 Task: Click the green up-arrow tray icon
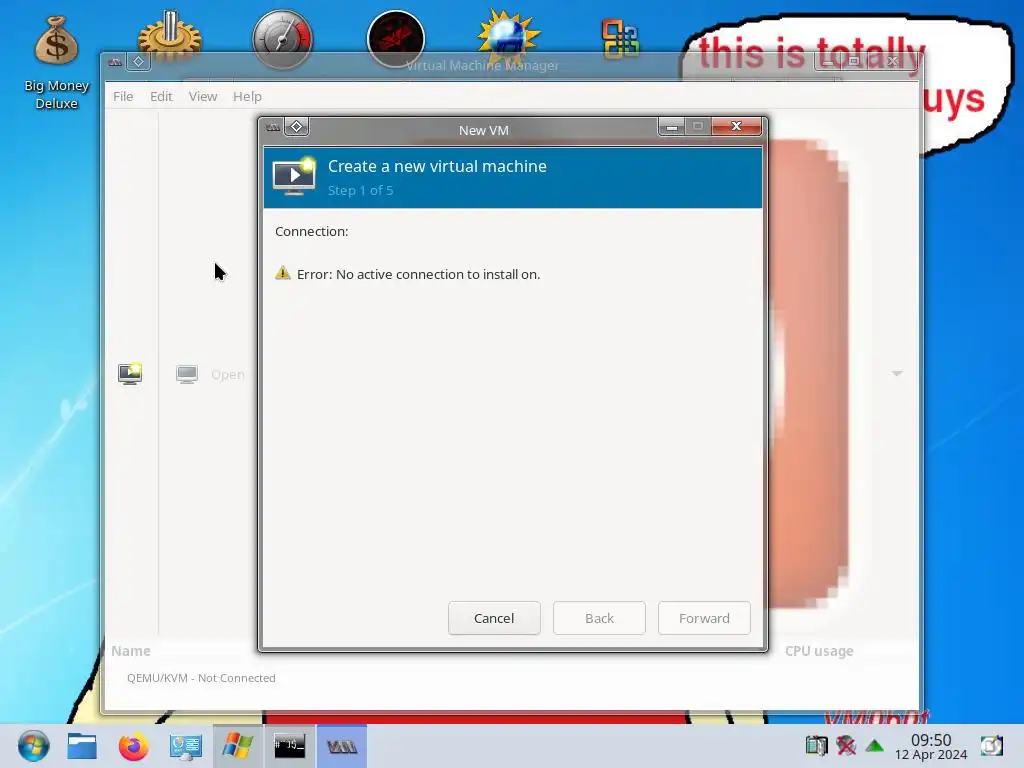(x=874, y=746)
